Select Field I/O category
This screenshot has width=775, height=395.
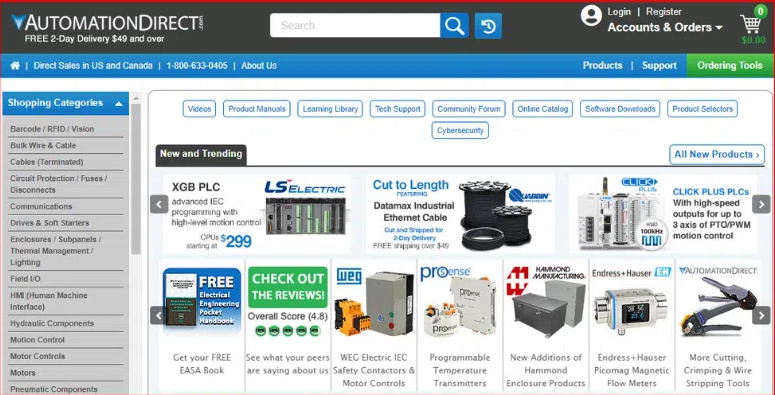[25, 279]
